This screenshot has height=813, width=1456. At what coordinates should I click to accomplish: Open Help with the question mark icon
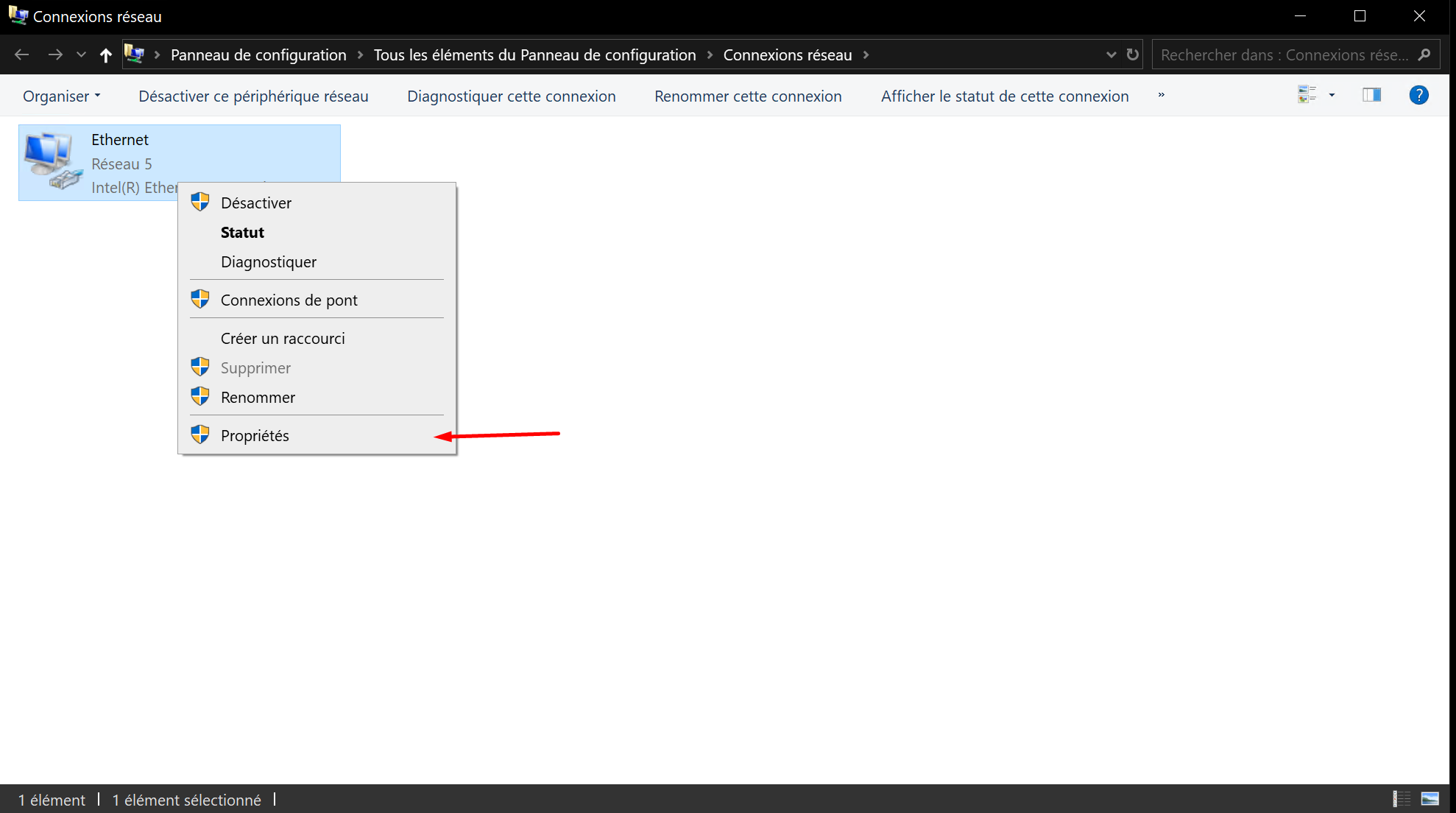click(1418, 95)
